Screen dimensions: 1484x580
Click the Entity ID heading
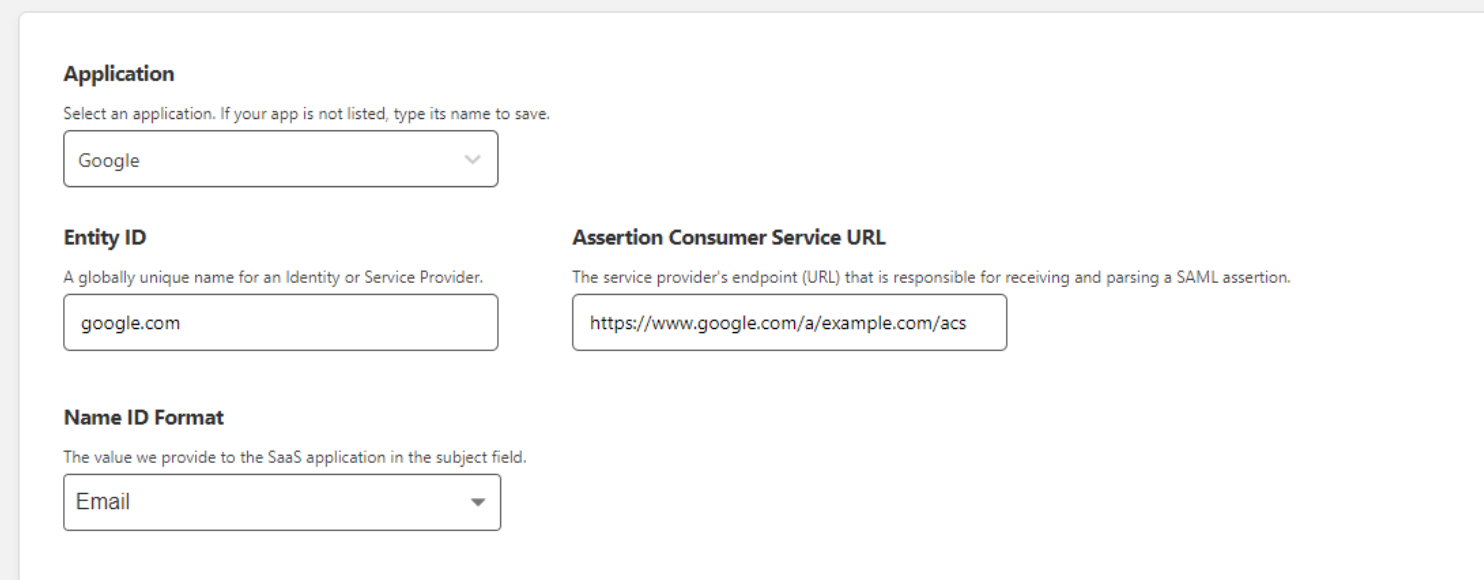click(x=103, y=238)
